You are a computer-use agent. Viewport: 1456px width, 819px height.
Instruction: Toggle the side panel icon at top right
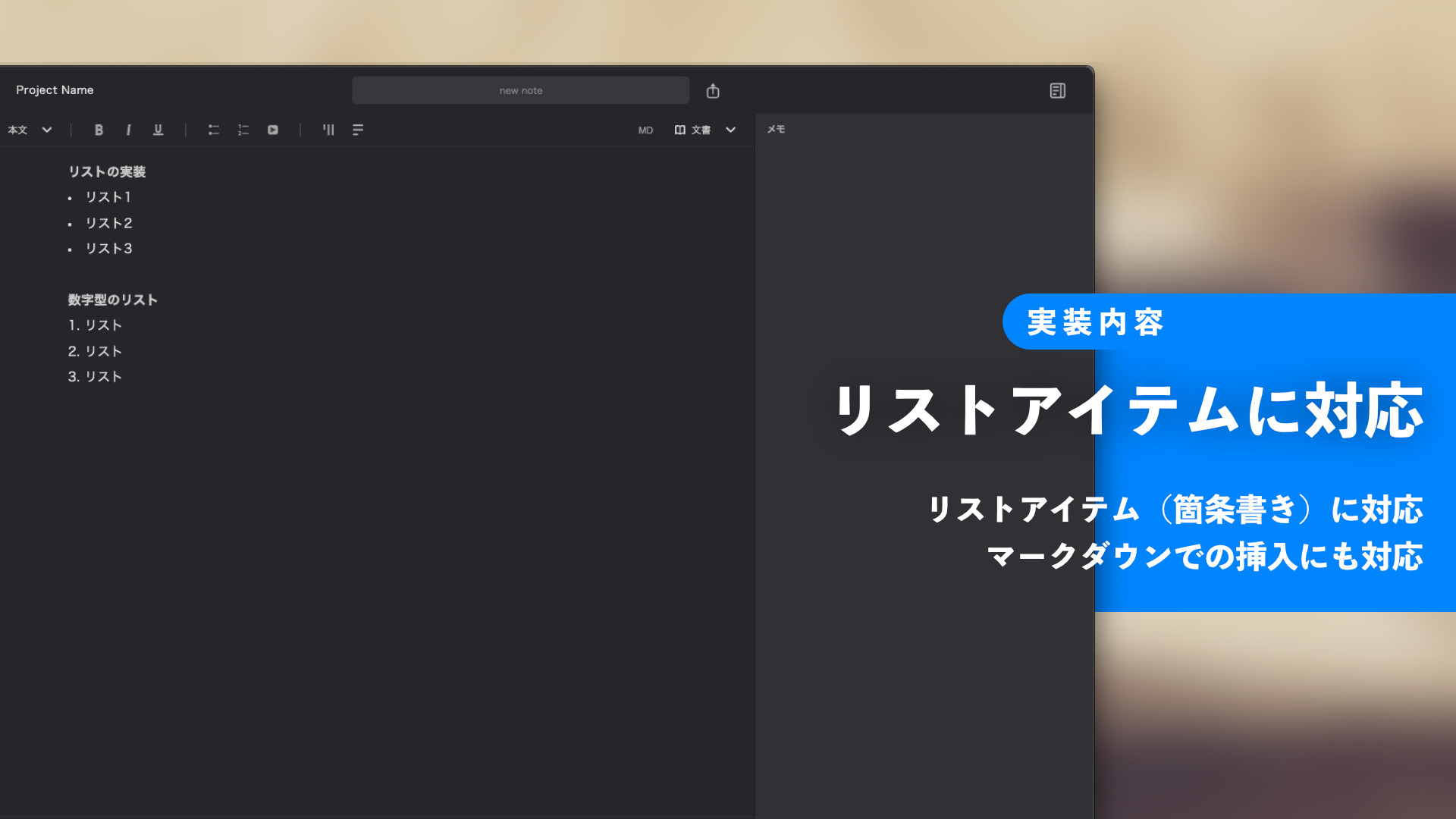pyautogui.click(x=1057, y=91)
